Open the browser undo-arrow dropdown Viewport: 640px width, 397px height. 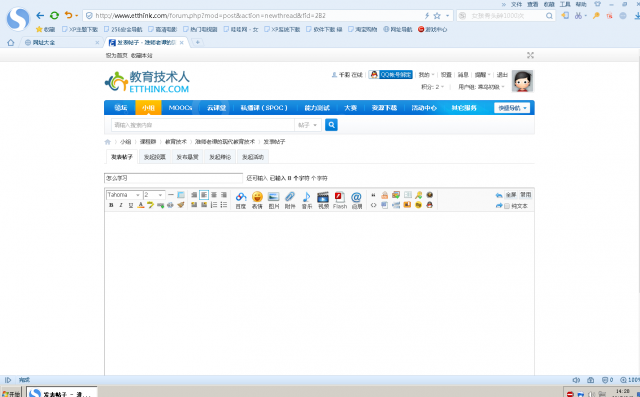(76, 16)
